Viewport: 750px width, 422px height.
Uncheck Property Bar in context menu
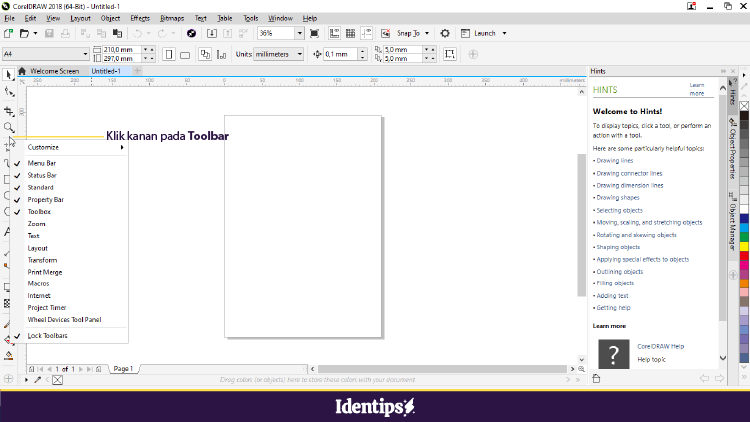[46, 200]
